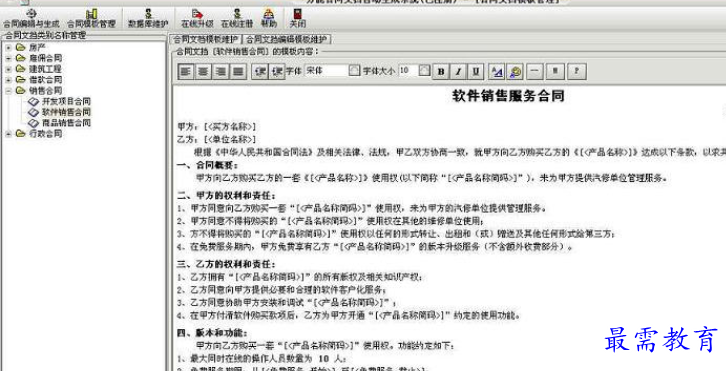The width and height of the screenshot is (726, 371).
Task: Select the 雇佣合同 folder in the tree
Action: pos(45,58)
